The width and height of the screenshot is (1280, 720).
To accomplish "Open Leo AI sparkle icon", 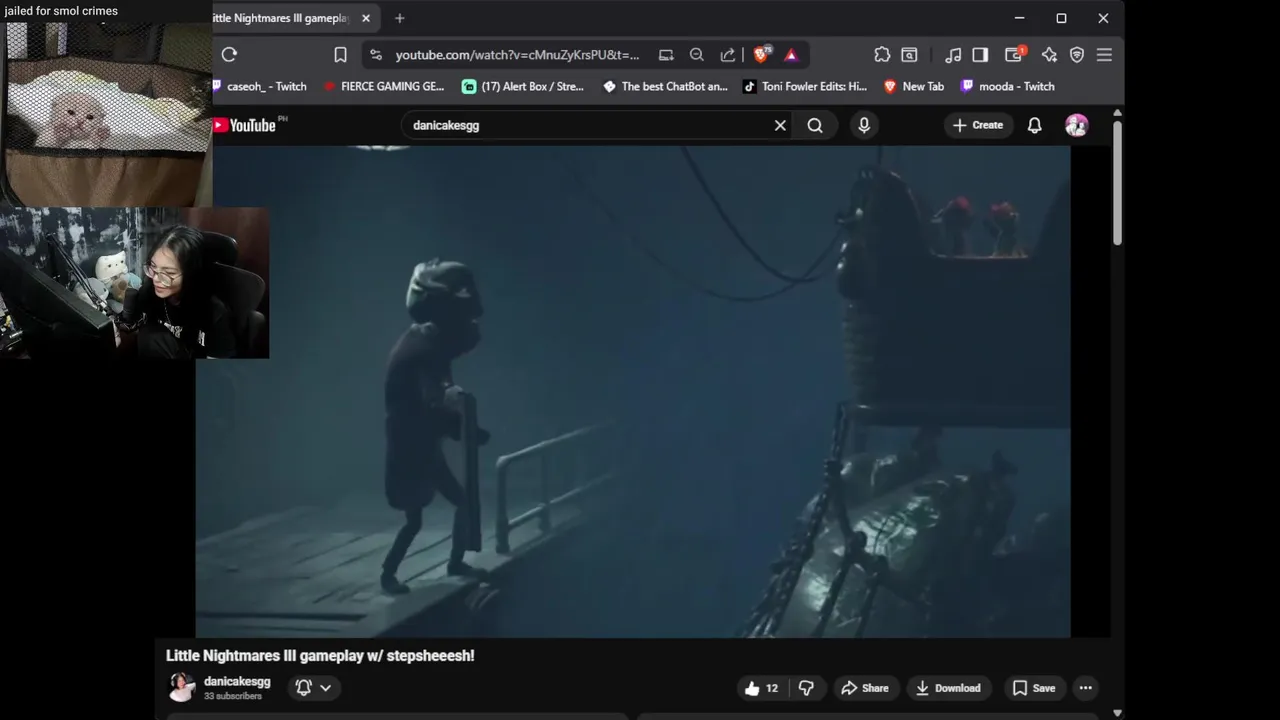I will tap(1049, 55).
